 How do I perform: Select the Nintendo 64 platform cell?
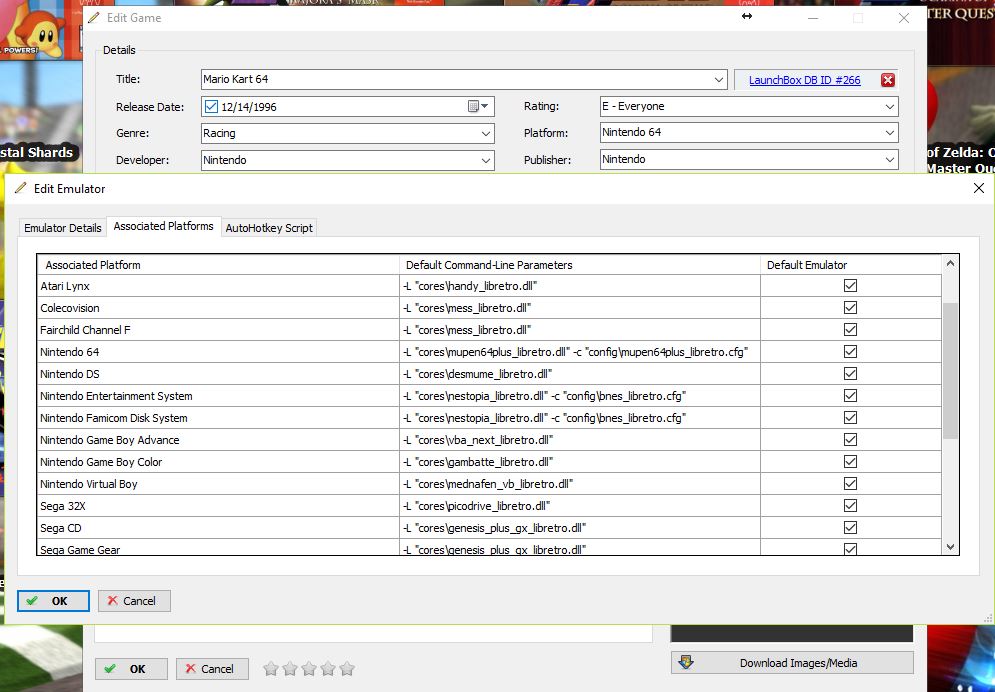[218, 352]
